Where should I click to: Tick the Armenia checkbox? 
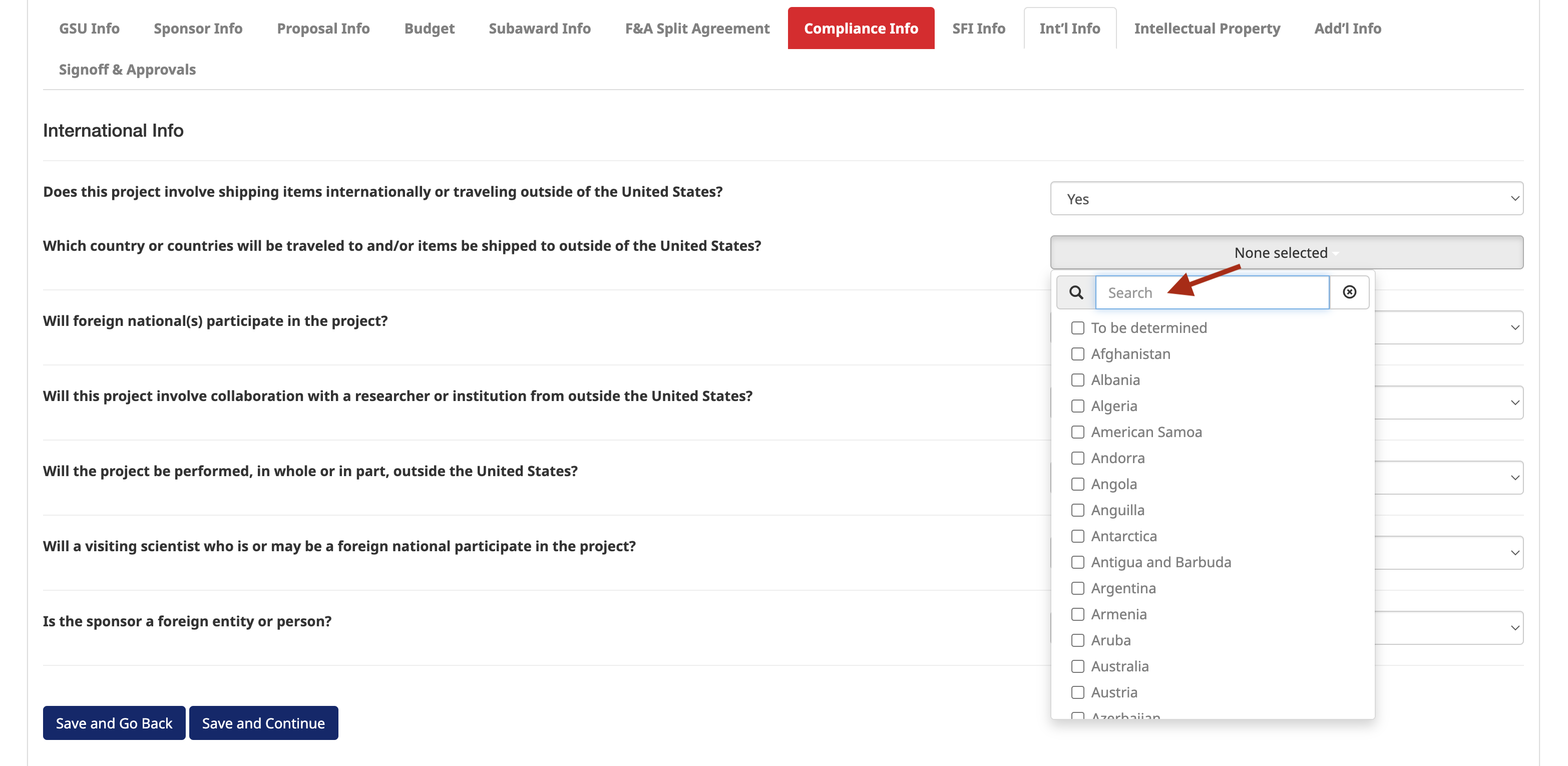click(x=1077, y=614)
